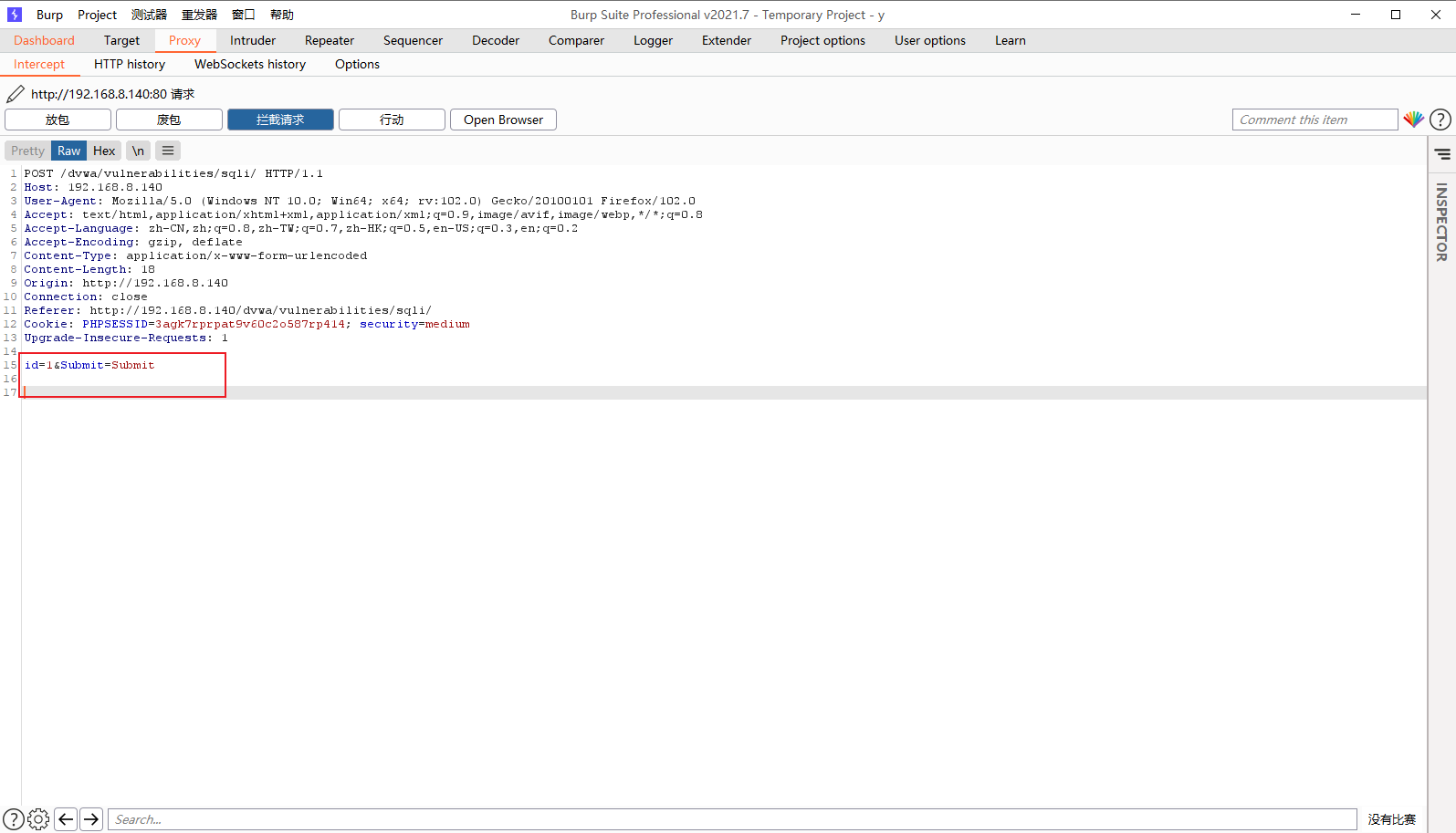1456x833 pixels.
Task: Open the 重发器 menu
Action: pos(199,15)
